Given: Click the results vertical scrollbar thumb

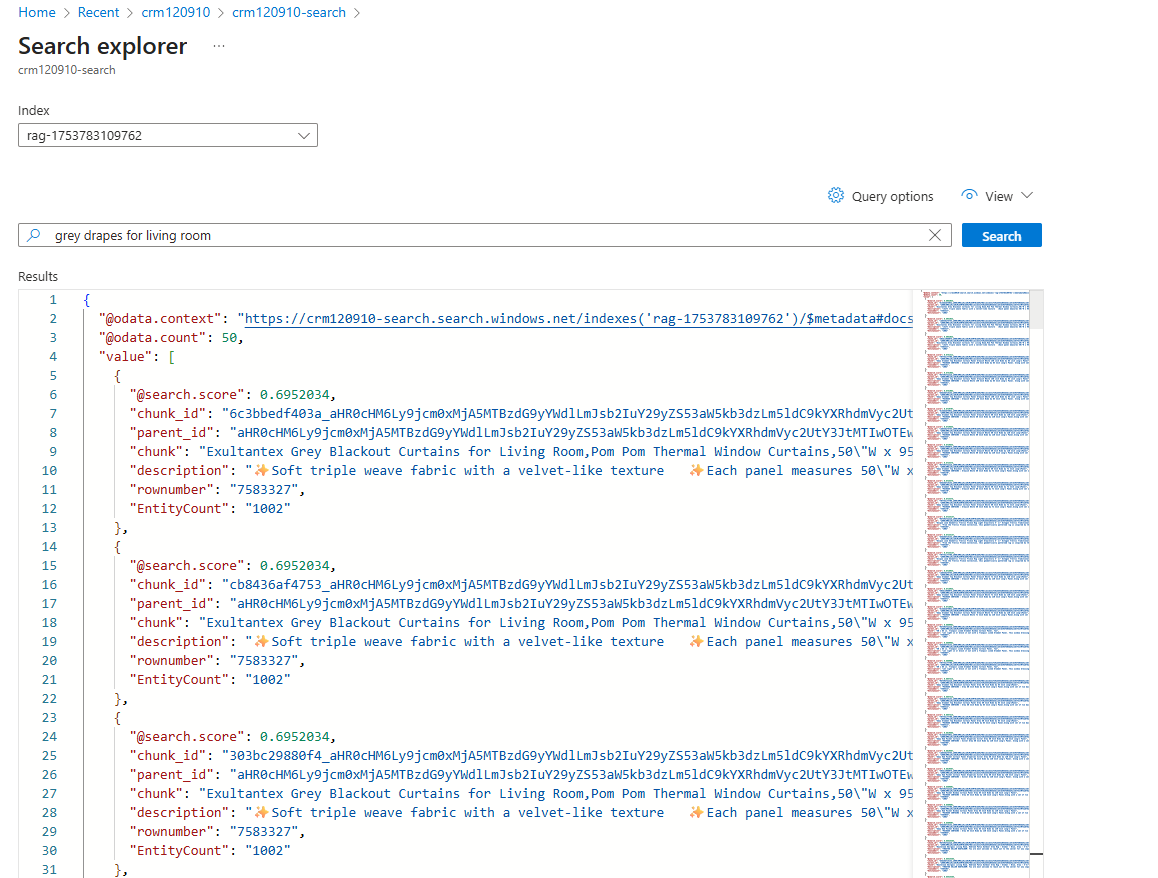Looking at the screenshot, I should 1036,309.
